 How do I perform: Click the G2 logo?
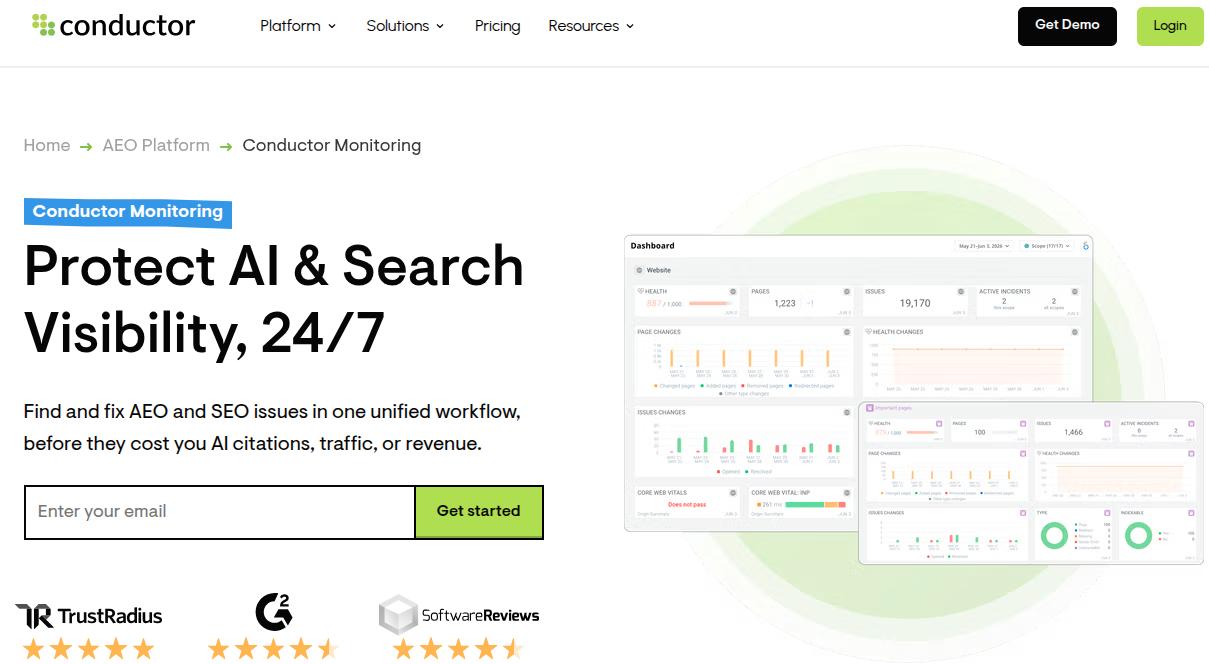click(273, 611)
